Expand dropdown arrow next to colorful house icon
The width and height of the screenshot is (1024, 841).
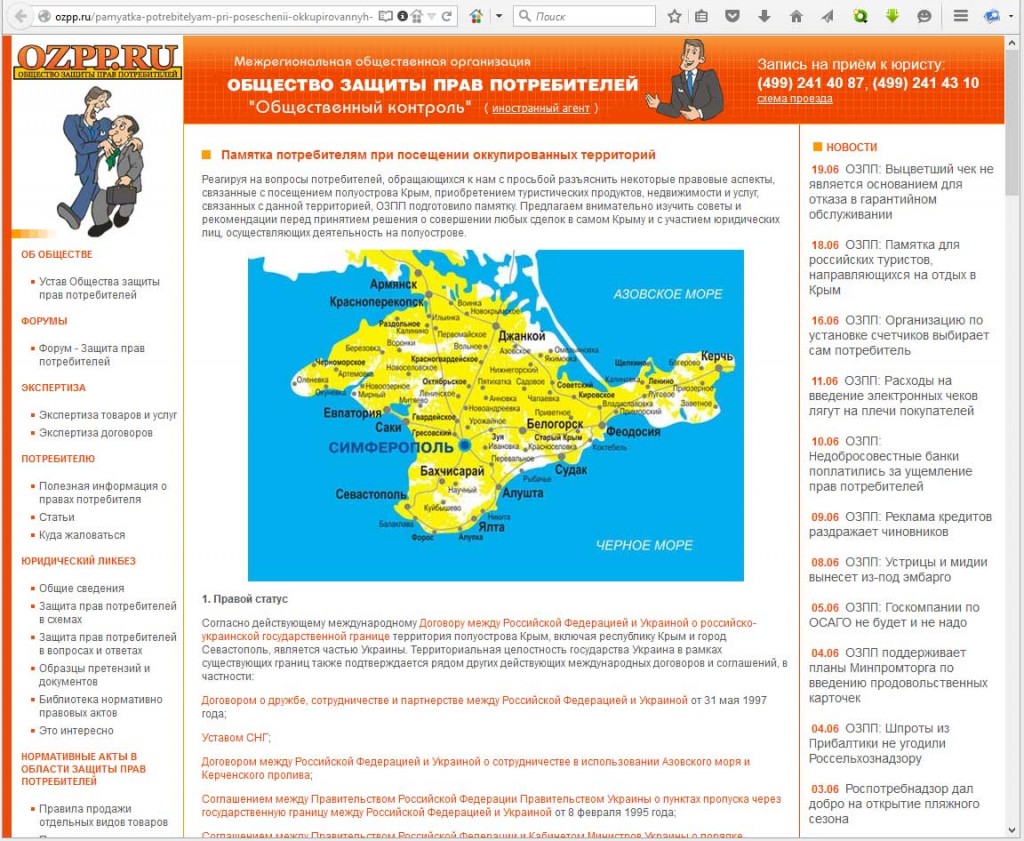[x=498, y=16]
